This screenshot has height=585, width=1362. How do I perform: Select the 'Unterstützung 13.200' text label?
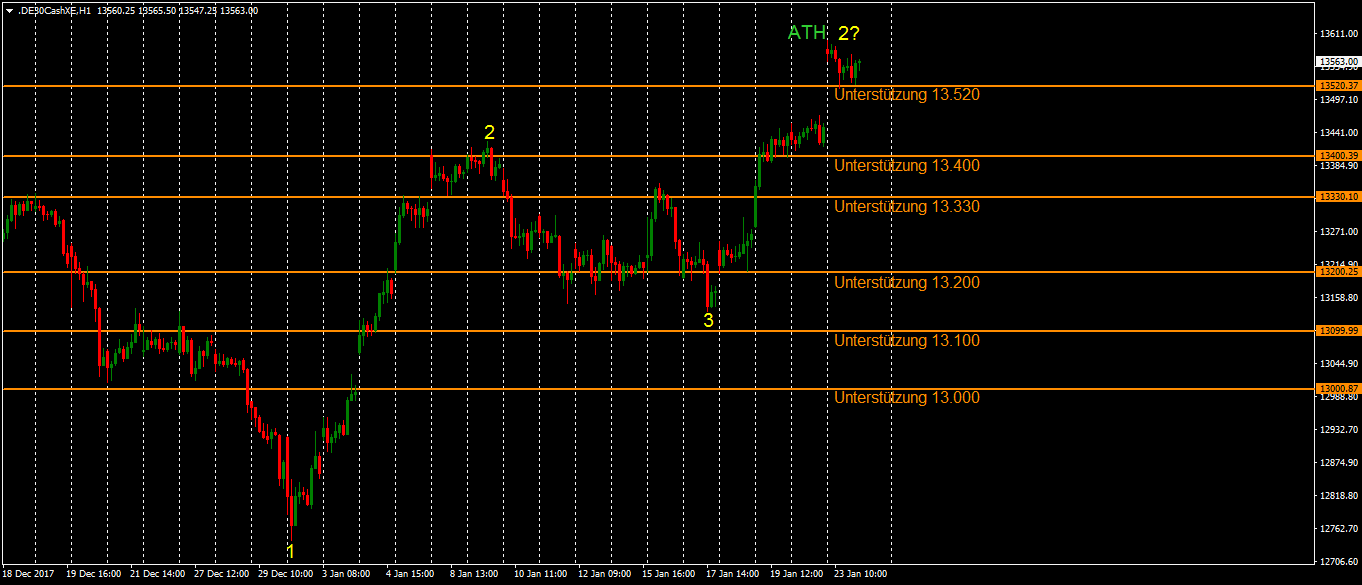pos(907,283)
